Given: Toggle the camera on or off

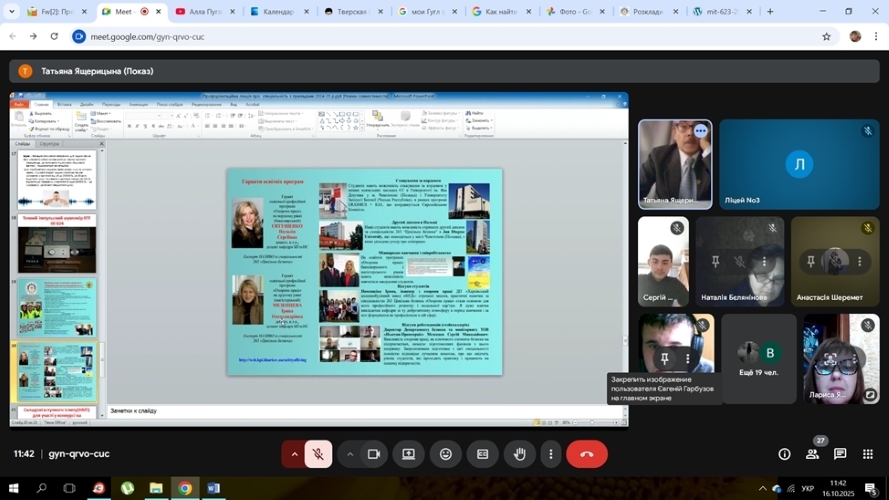Looking at the screenshot, I should (373, 454).
